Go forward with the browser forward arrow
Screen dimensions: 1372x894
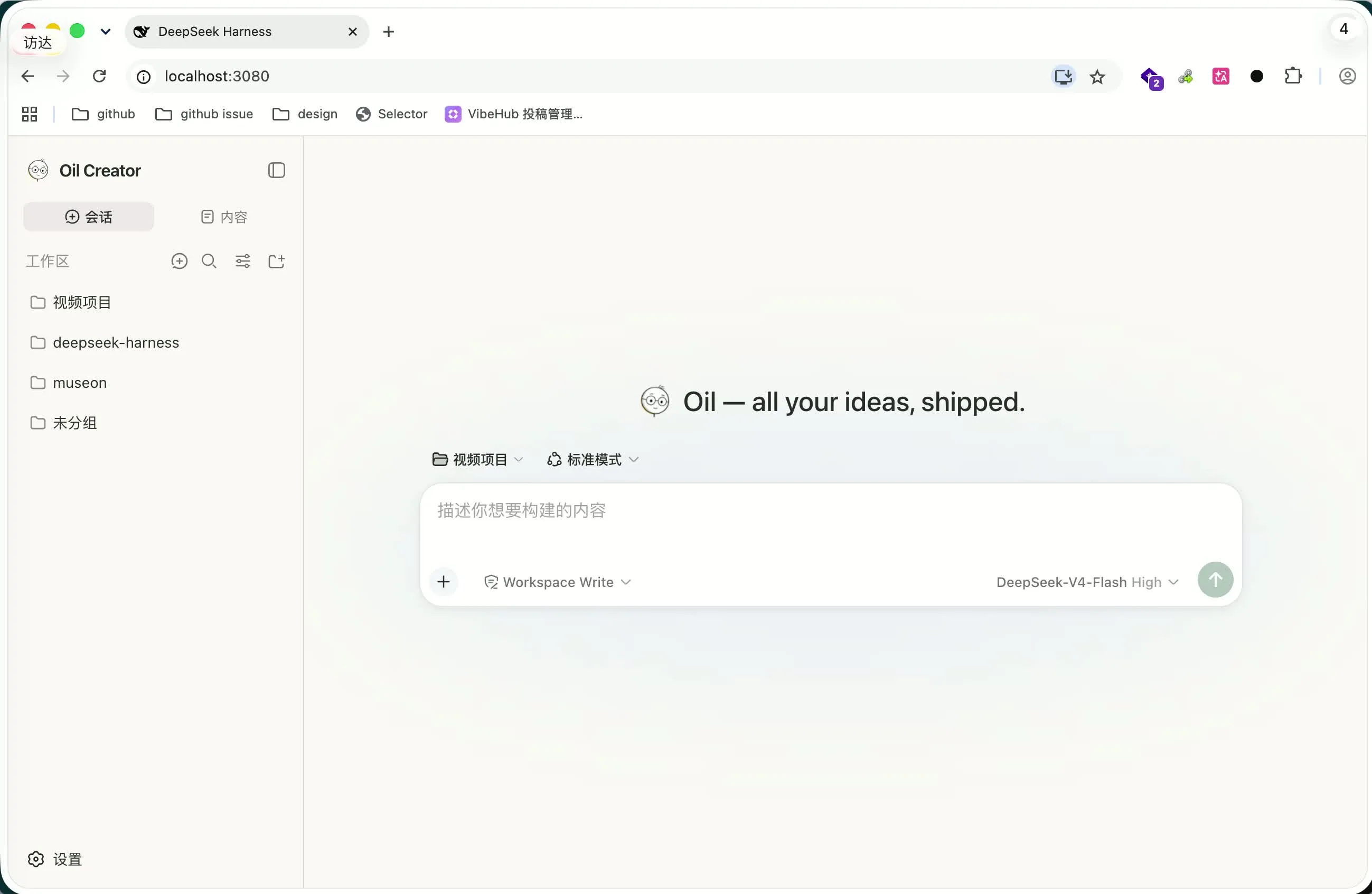(63, 76)
